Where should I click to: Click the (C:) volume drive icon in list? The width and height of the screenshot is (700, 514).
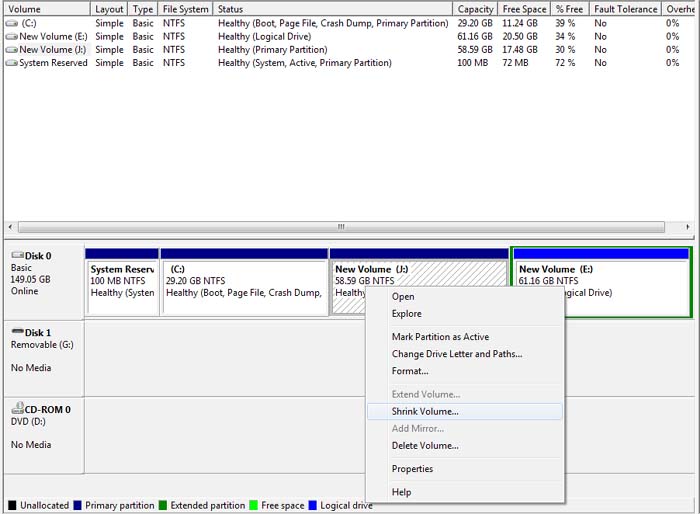click(x=11, y=23)
